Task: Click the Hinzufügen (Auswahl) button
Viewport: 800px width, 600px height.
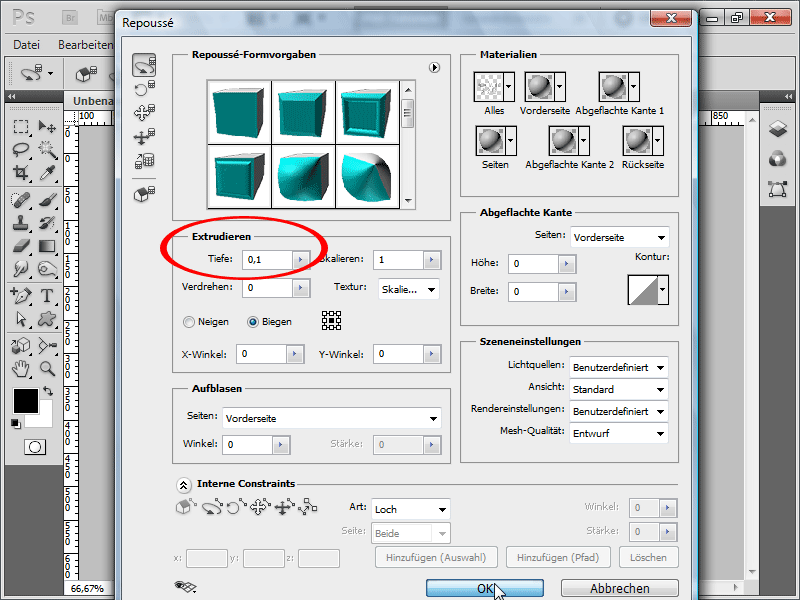Action: (436, 557)
